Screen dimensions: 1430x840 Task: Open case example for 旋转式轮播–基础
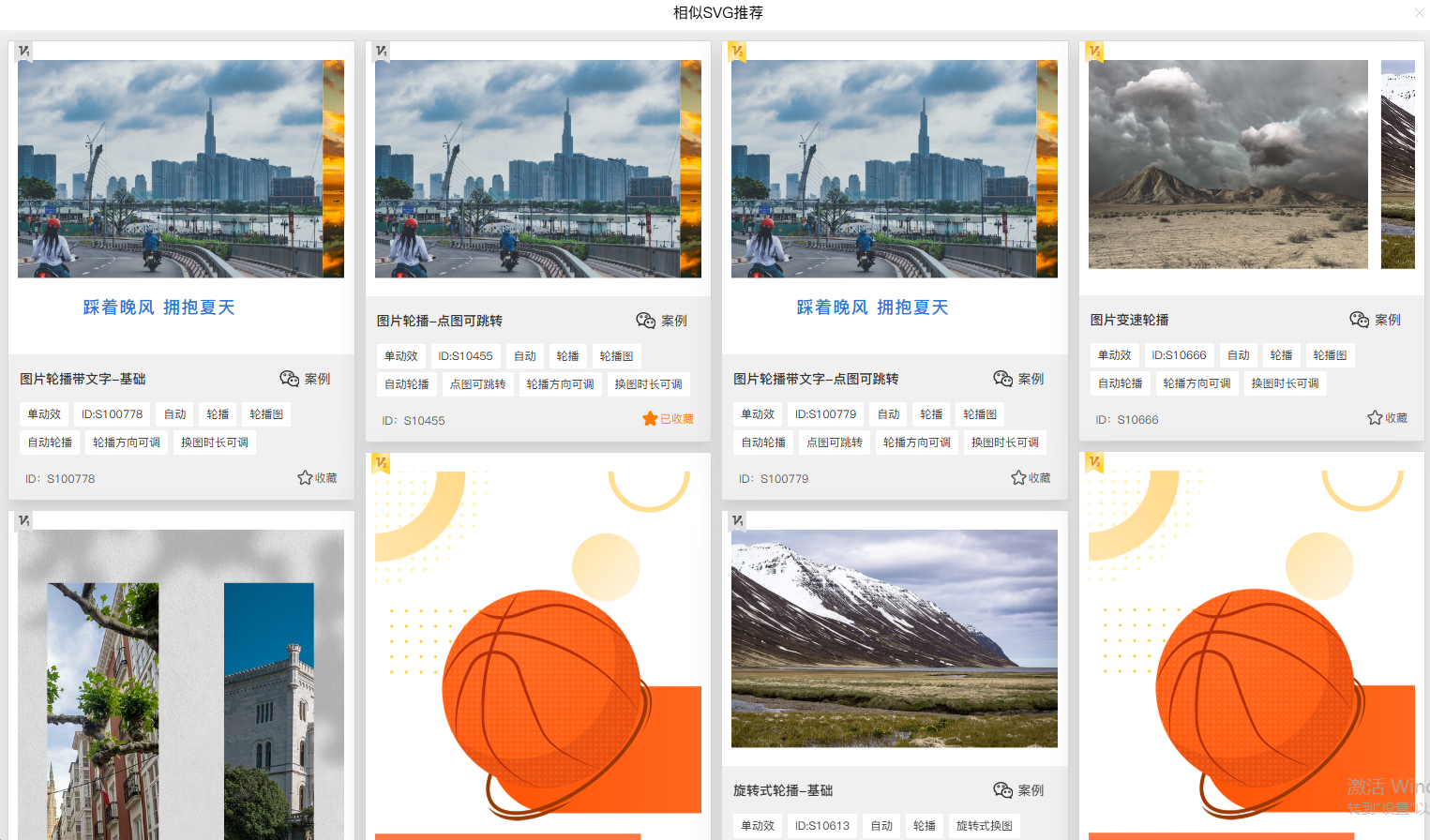pyautogui.click(x=1018, y=790)
